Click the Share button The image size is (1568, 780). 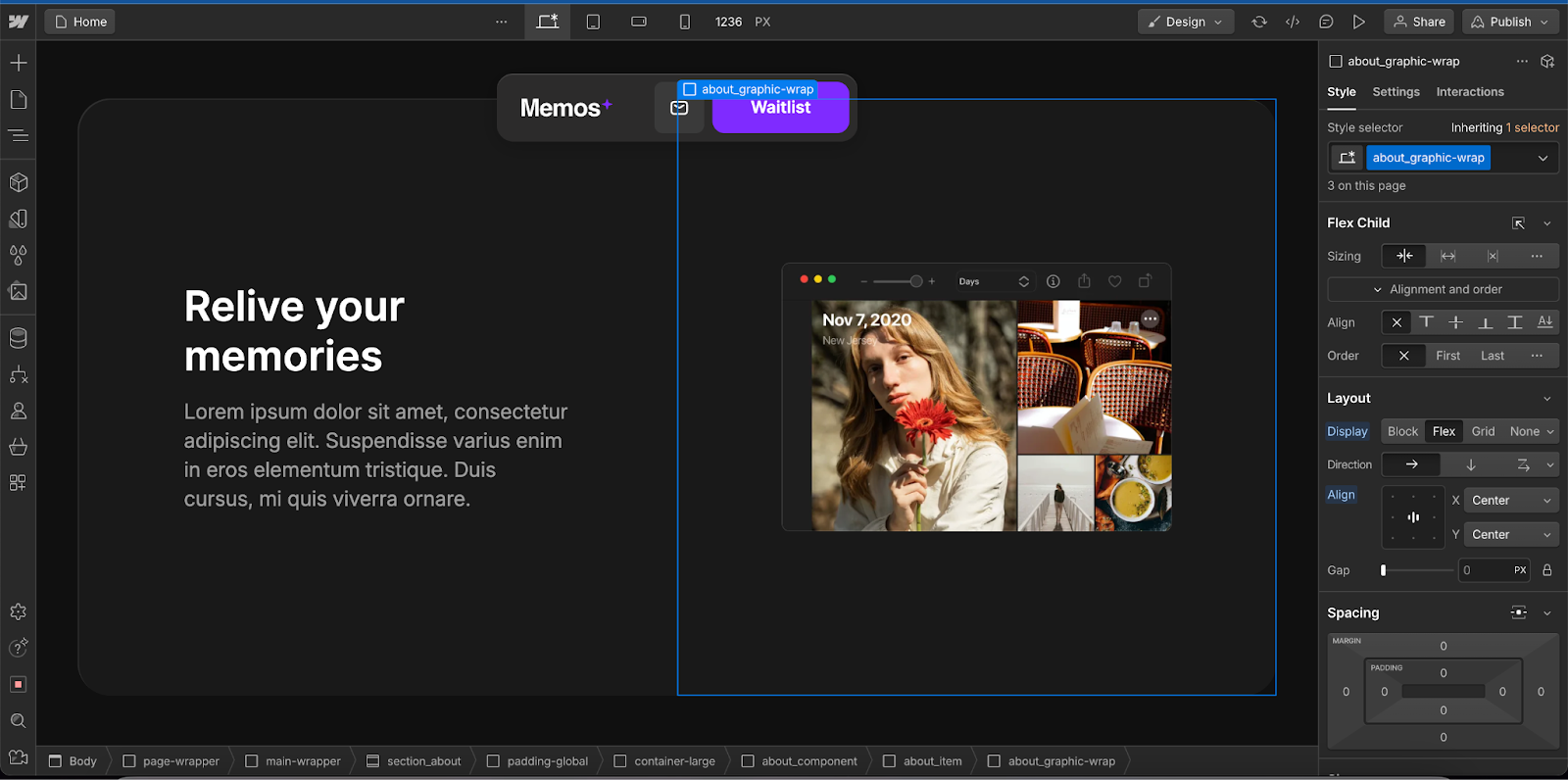1419,22
